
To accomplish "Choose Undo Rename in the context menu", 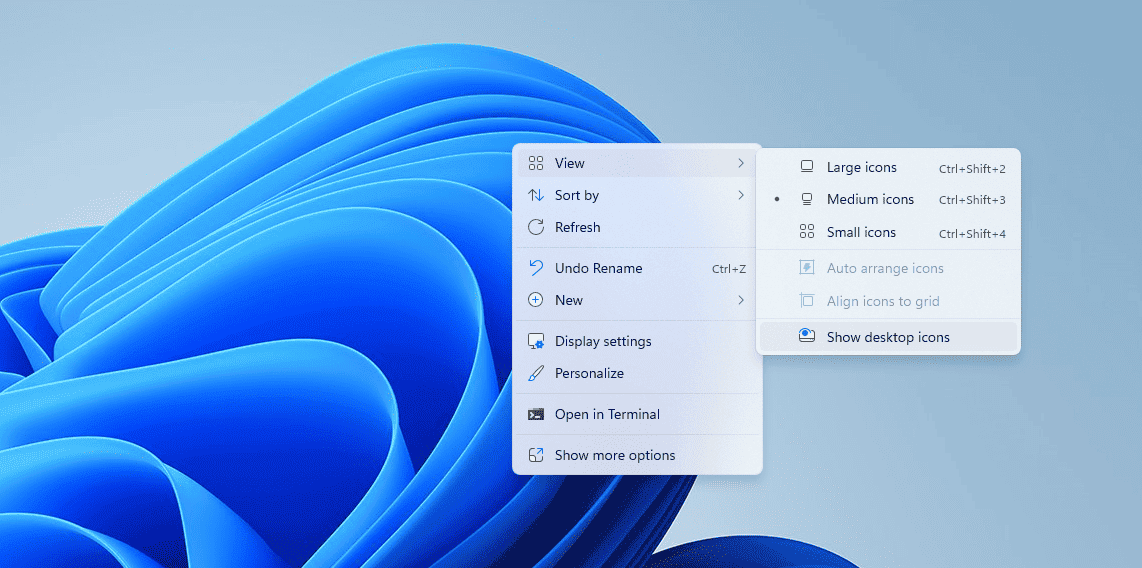I will 637,268.
